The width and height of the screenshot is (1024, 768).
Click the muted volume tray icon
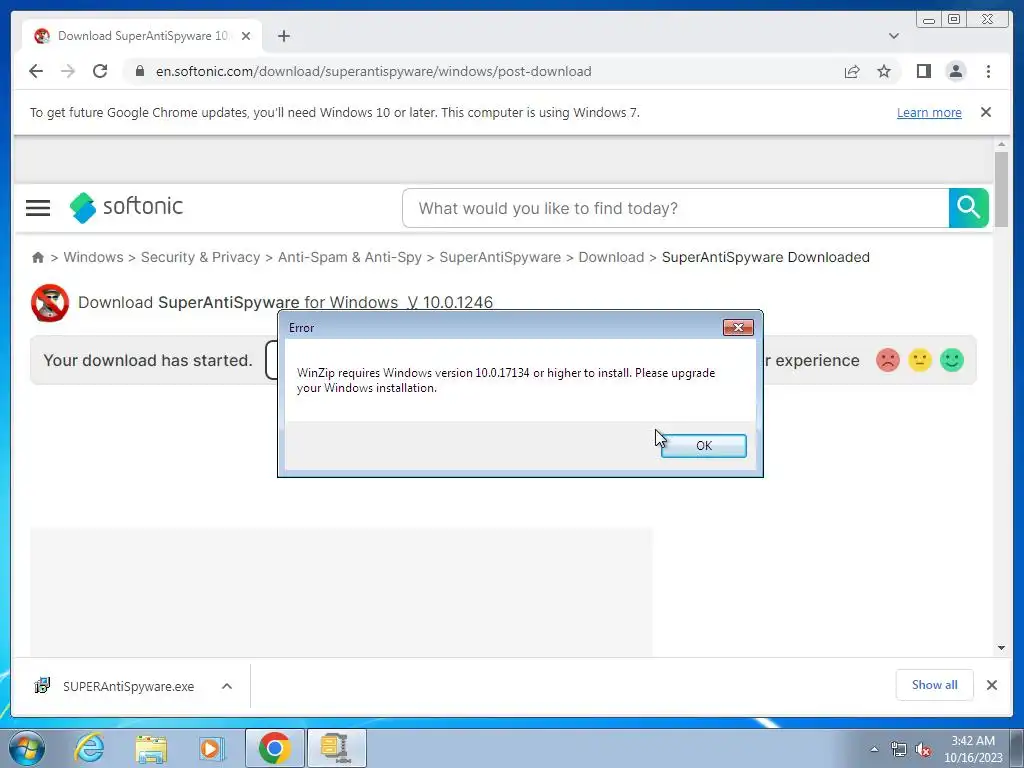pyautogui.click(x=923, y=750)
